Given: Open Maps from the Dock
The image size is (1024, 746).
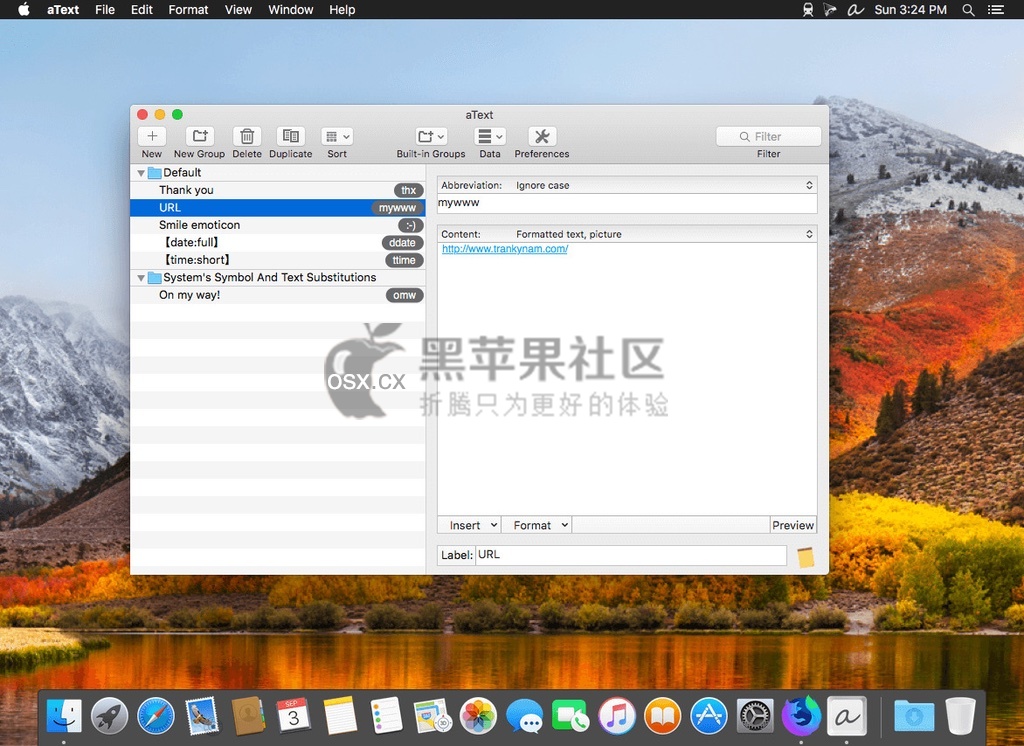Looking at the screenshot, I should click(432, 716).
